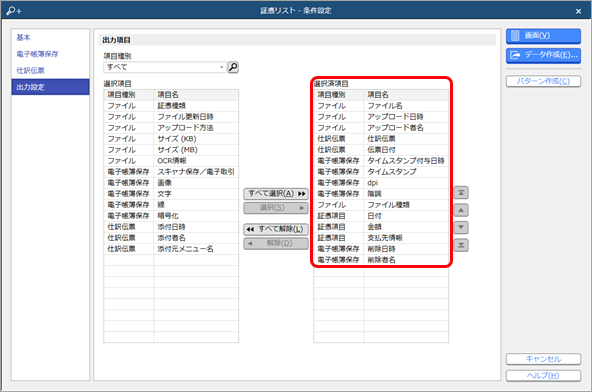The height and width of the screenshot is (392, 592).
Task: Select タイムスタンプ付与日時 row
Action: point(381,161)
